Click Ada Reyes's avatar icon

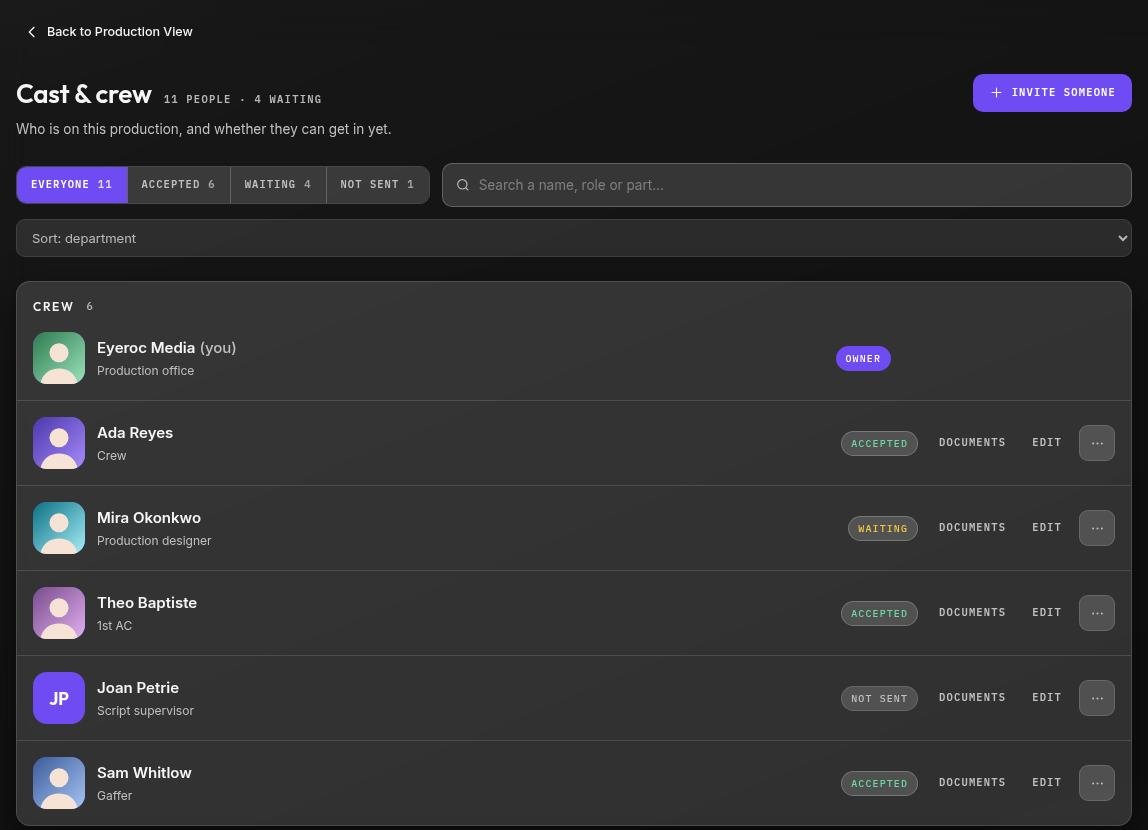(x=59, y=443)
